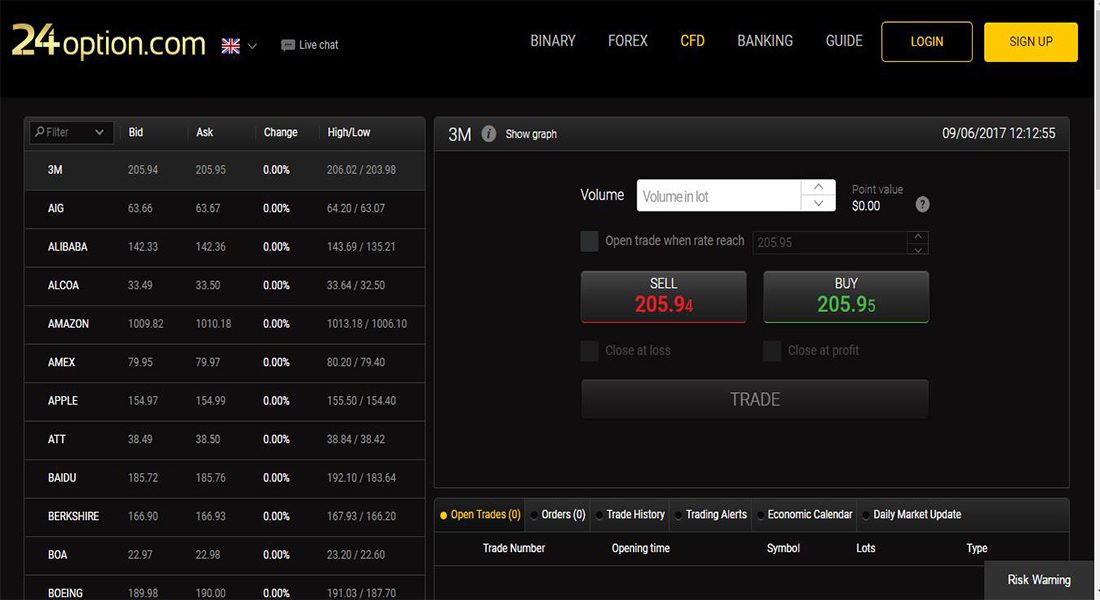
Task: Select the 3M row in the asset list
Action: (x=224, y=170)
